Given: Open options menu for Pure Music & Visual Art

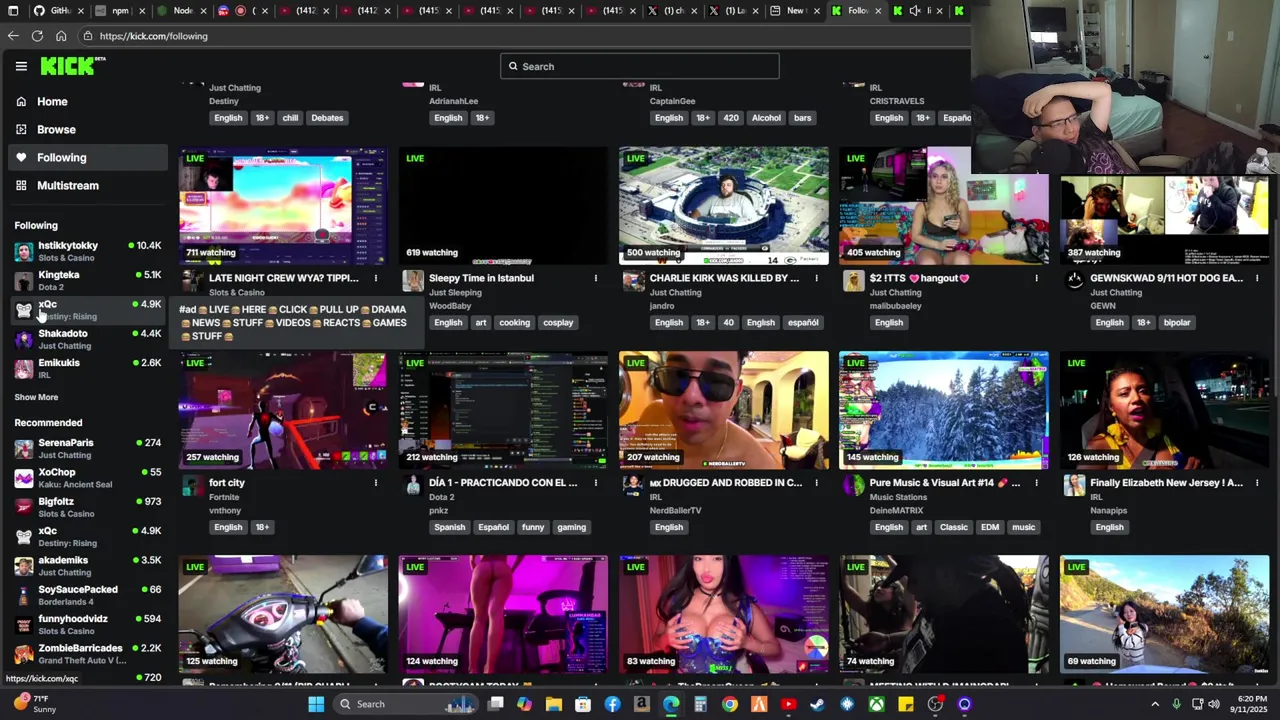Looking at the screenshot, I should point(1036,483).
